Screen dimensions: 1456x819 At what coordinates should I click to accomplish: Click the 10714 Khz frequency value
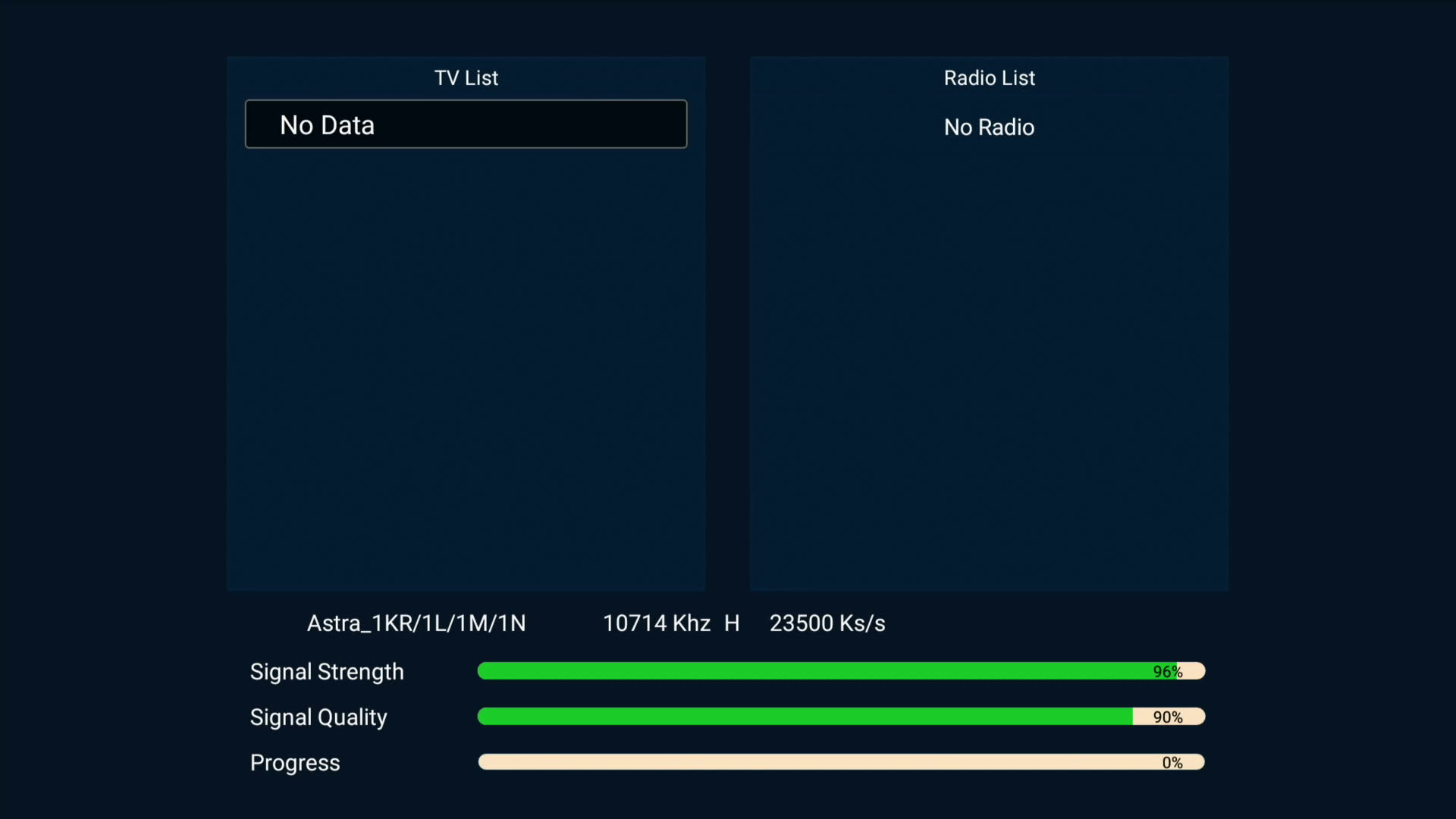(656, 623)
